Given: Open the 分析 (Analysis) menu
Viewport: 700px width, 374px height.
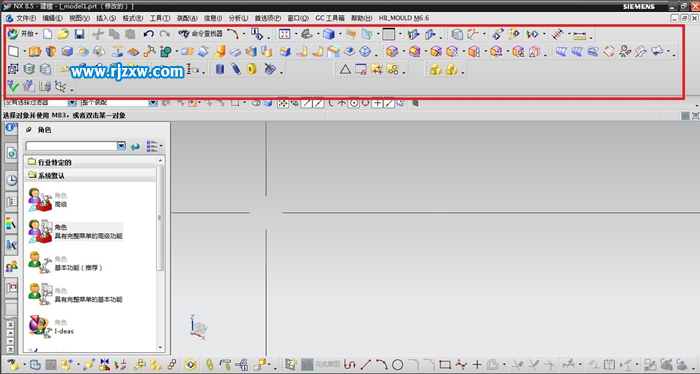Looking at the screenshot, I should point(238,18).
